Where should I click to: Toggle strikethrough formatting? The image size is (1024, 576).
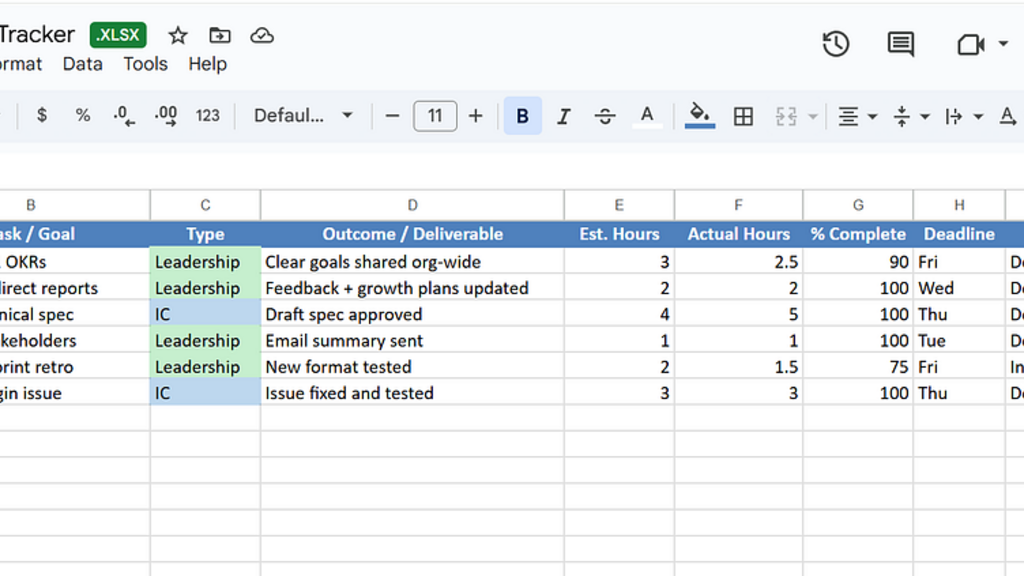click(x=605, y=116)
